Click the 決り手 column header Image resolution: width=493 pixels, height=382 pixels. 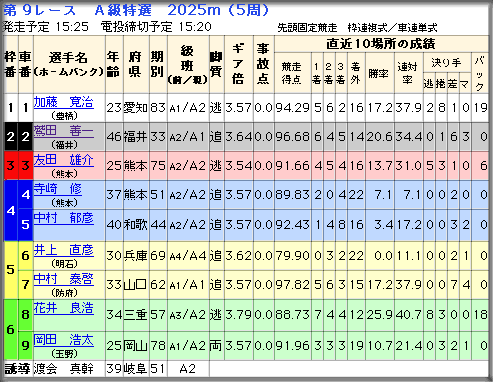pos(446,62)
